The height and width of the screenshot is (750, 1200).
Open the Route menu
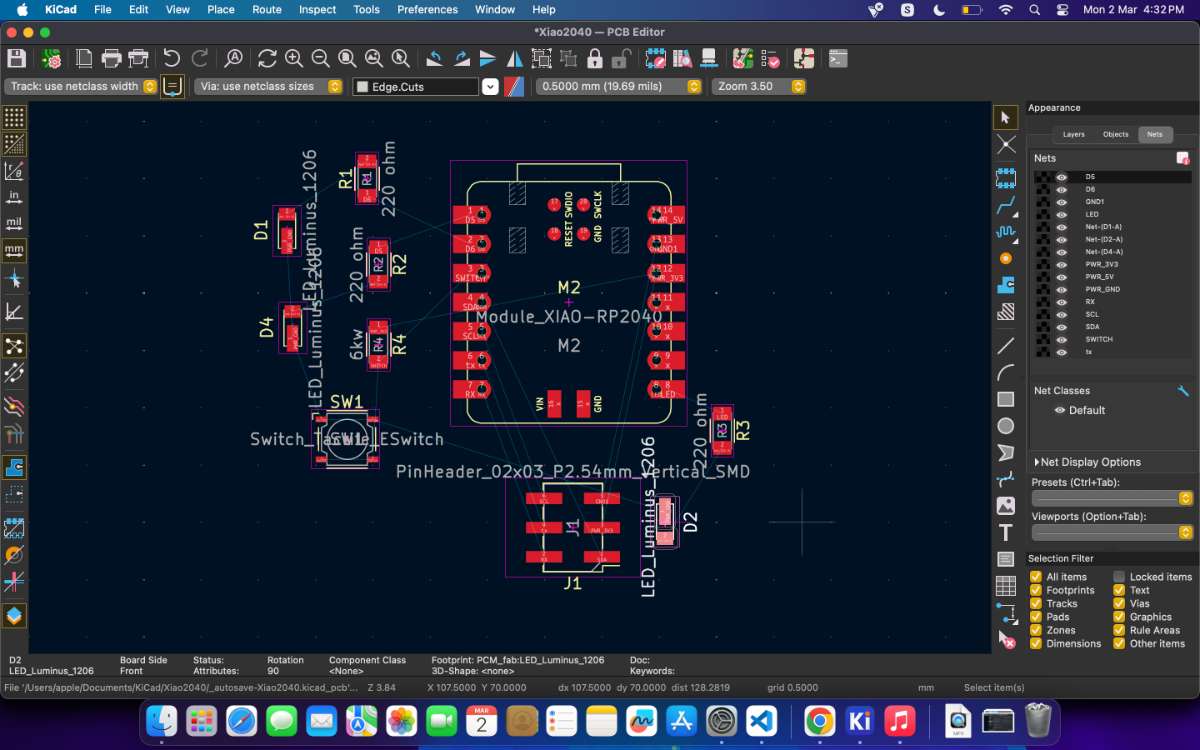(x=267, y=9)
